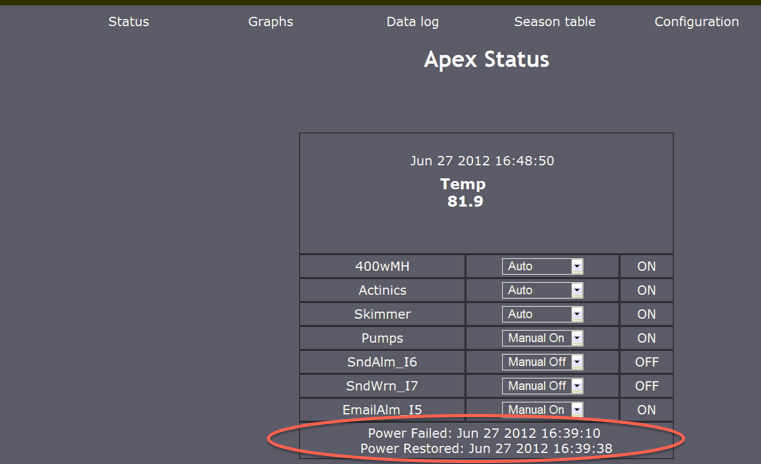Open SndAlm_I6 Manual Off dropdown
Viewport: 761px width, 464px height.
[x=543, y=362]
